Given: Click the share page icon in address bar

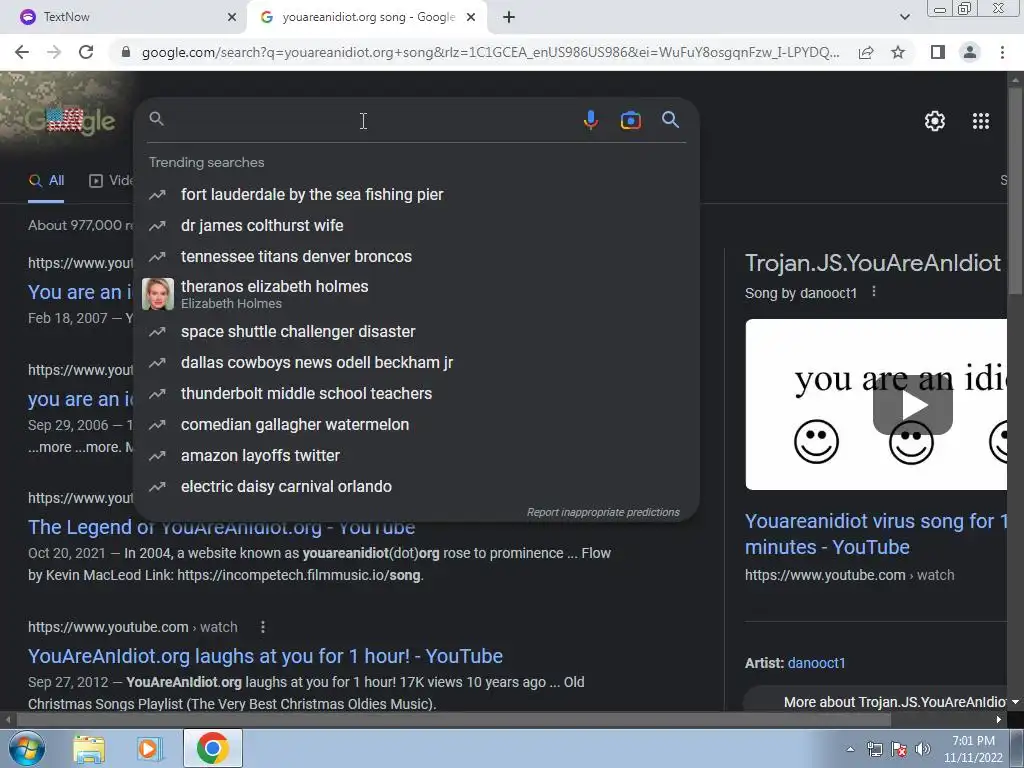Looking at the screenshot, I should pos(866,52).
